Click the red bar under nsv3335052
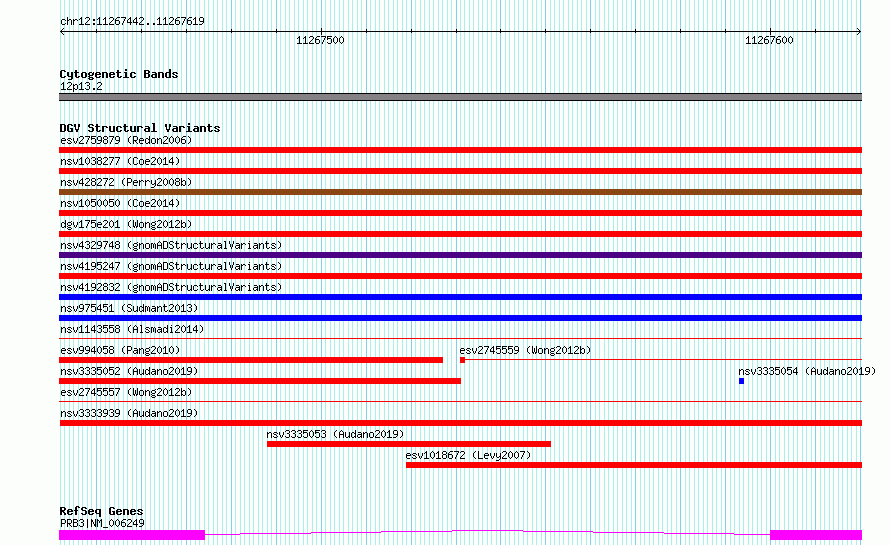Image resolution: width=890 pixels, height=545 pixels. click(260, 381)
